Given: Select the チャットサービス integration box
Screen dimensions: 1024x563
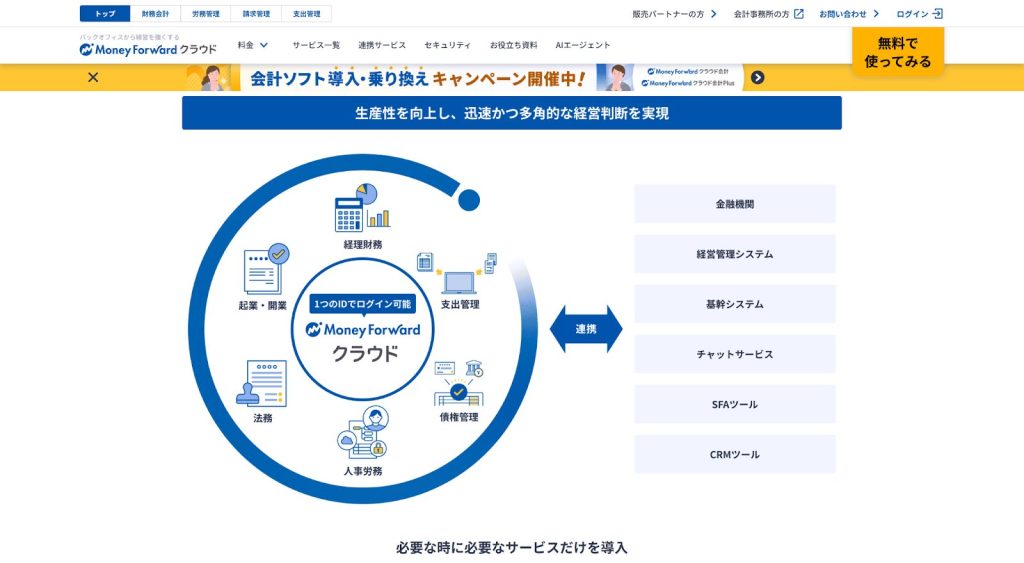Looking at the screenshot, I should [734, 354].
